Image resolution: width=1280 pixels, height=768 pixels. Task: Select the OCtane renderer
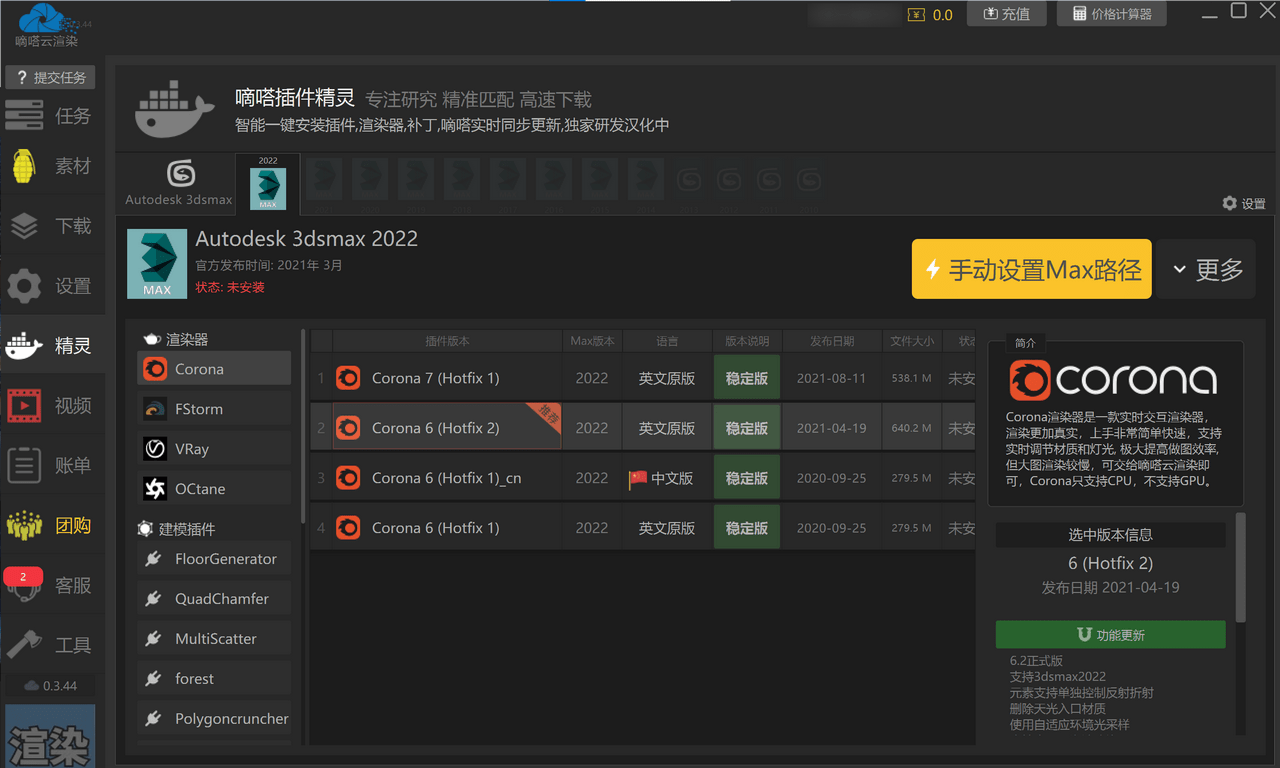click(x=213, y=488)
